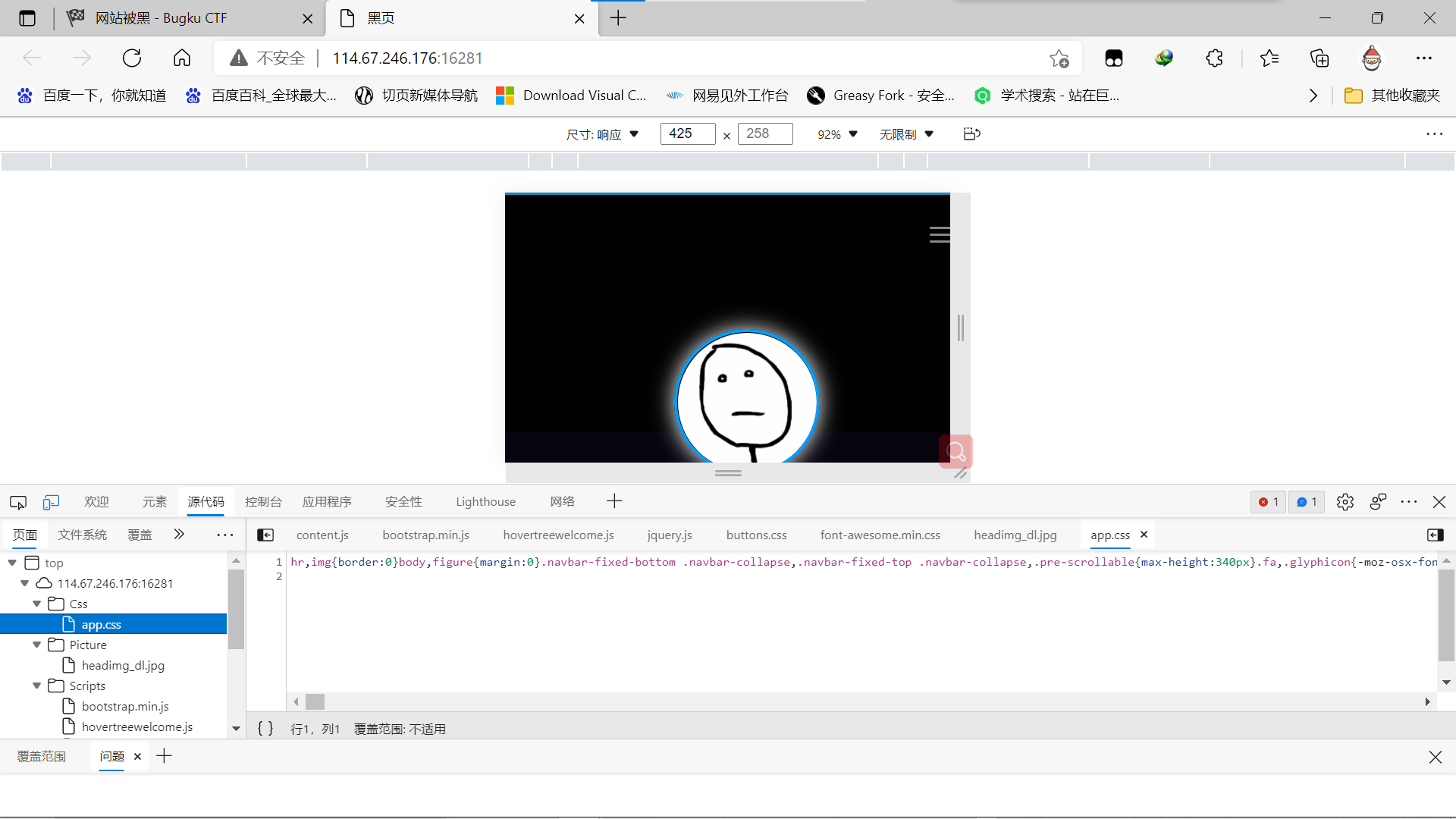1456x819 pixels.
Task: Collapse the Picture folder
Action: 36,645
